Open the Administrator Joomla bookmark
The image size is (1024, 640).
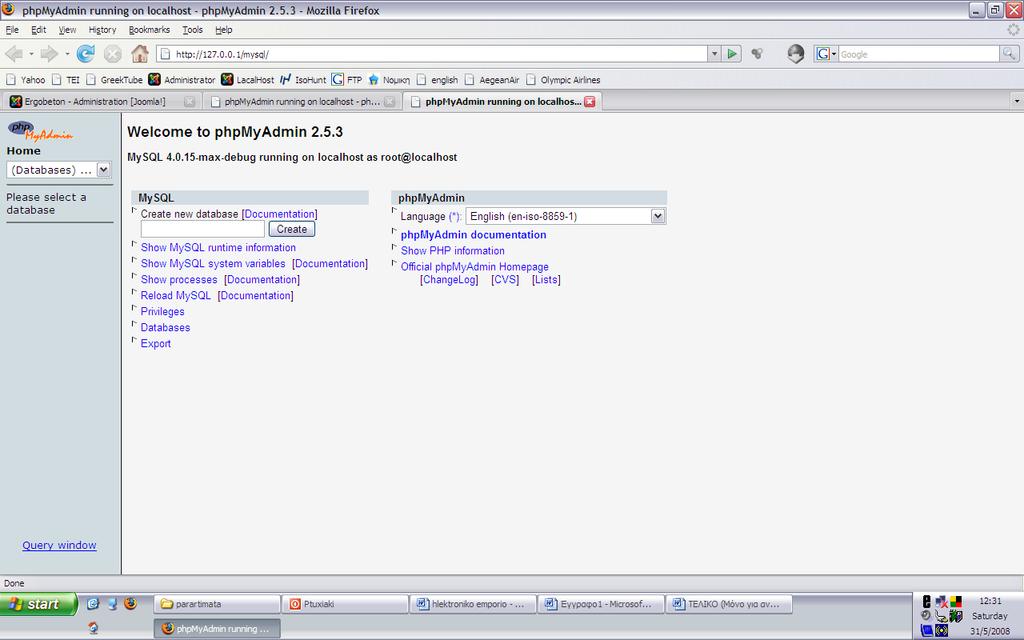coord(182,80)
